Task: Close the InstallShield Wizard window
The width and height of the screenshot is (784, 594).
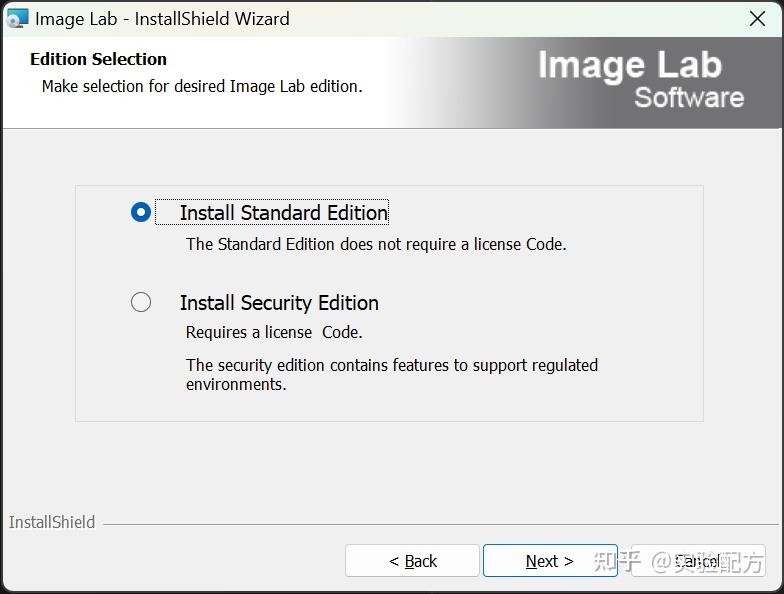Action: (x=757, y=18)
